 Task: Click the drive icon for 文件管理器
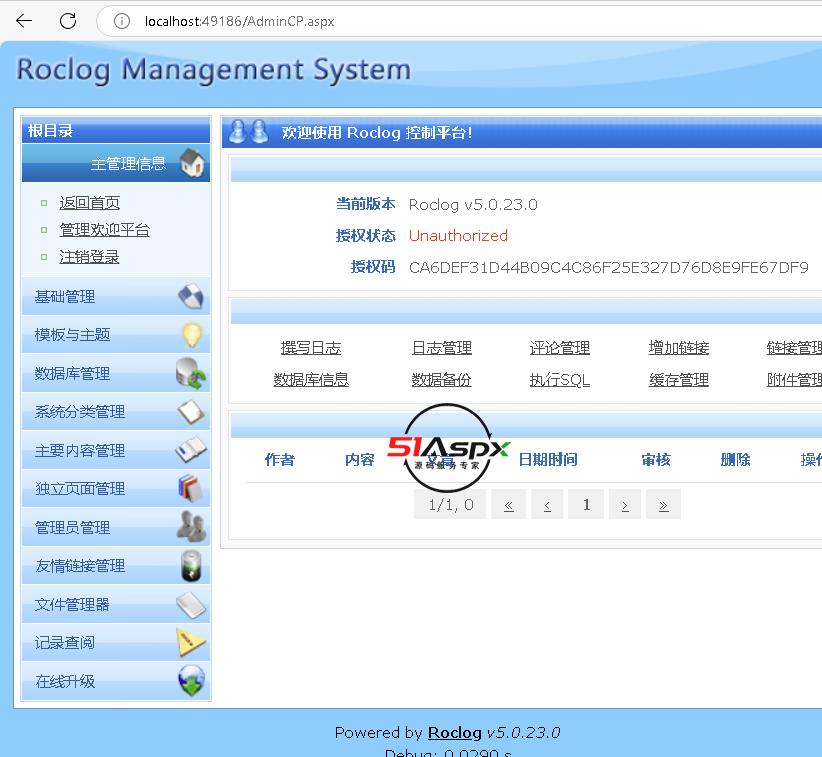click(x=191, y=605)
